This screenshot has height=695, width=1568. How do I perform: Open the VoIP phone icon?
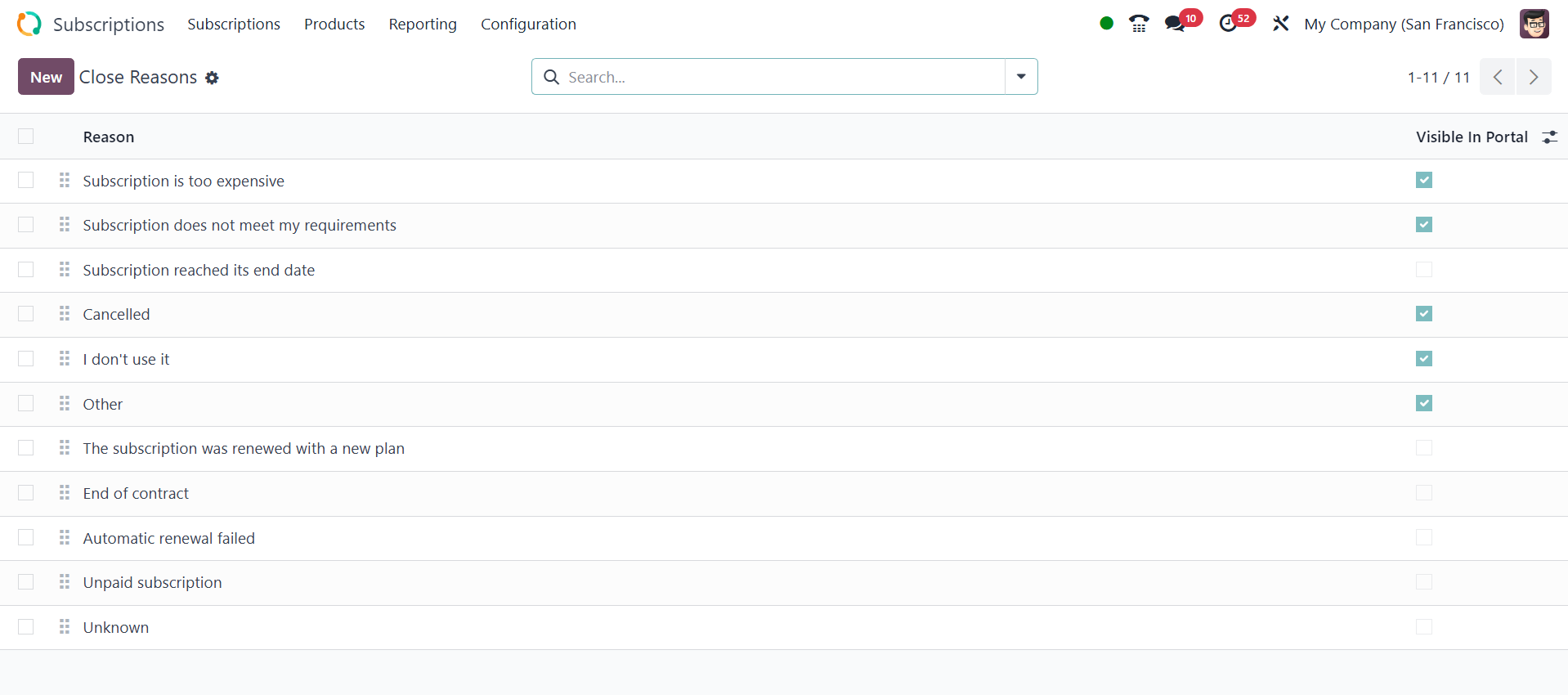(1138, 24)
